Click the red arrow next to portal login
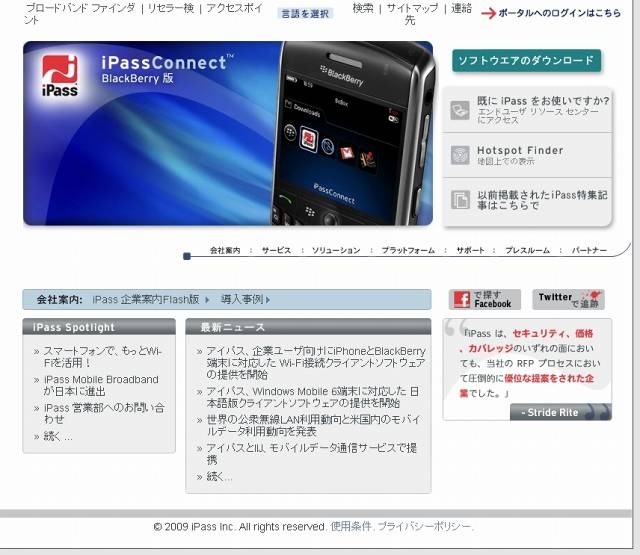The image size is (640, 555). 488,13
